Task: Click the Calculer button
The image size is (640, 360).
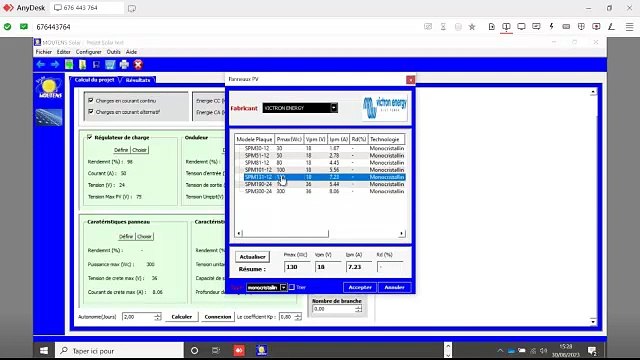Action: tap(182, 317)
